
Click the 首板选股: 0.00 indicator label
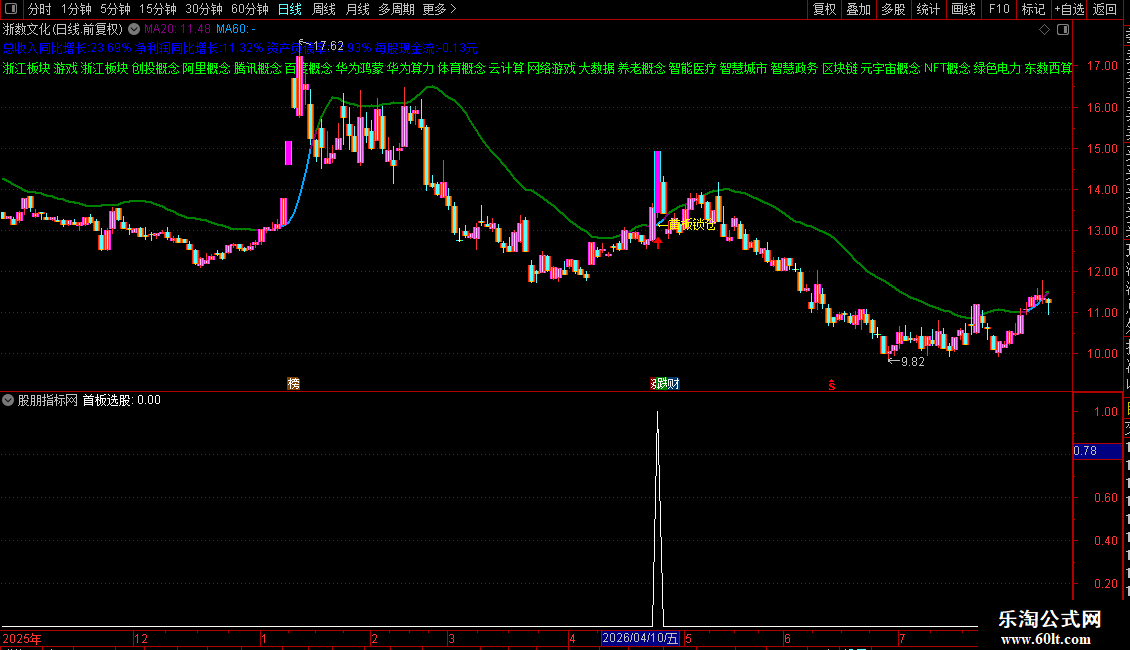coord(121,400)
